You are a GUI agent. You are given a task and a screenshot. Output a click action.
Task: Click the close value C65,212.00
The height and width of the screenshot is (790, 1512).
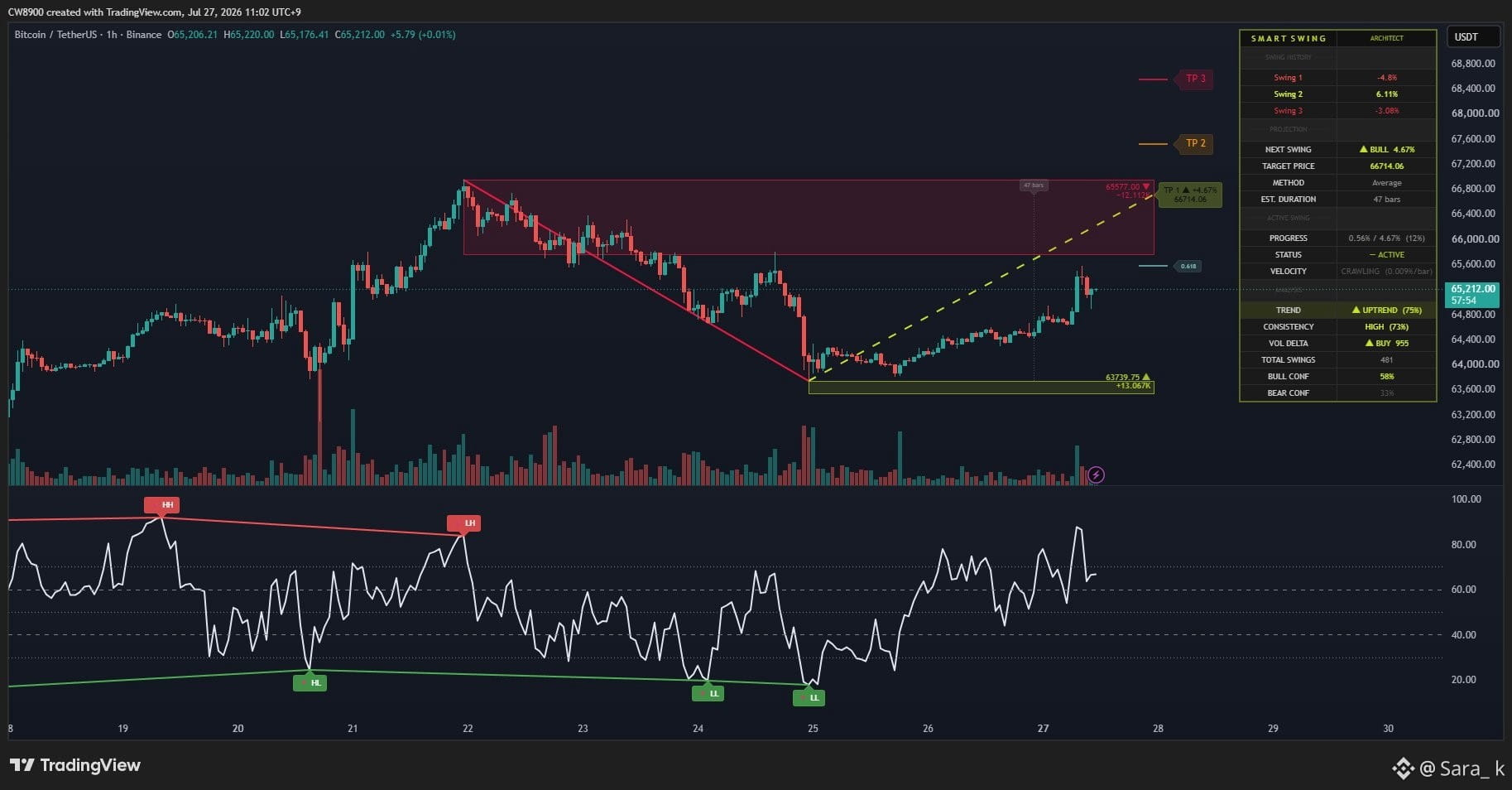coord(360,35)
